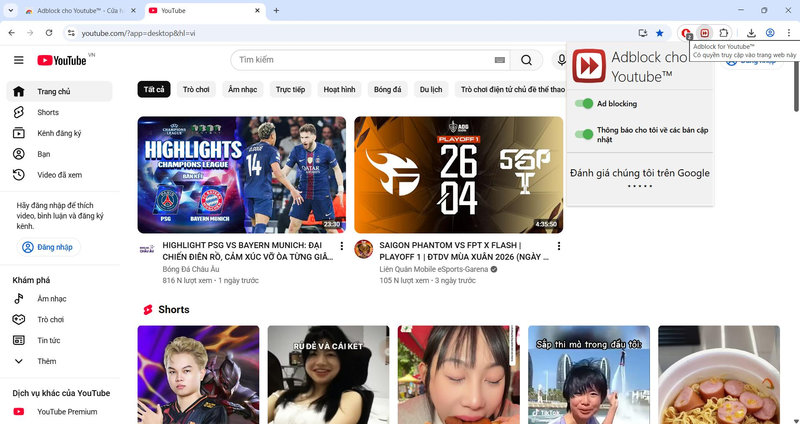
Task: Click the red extension icon with badge 2
Action: (x=686, y=33)
